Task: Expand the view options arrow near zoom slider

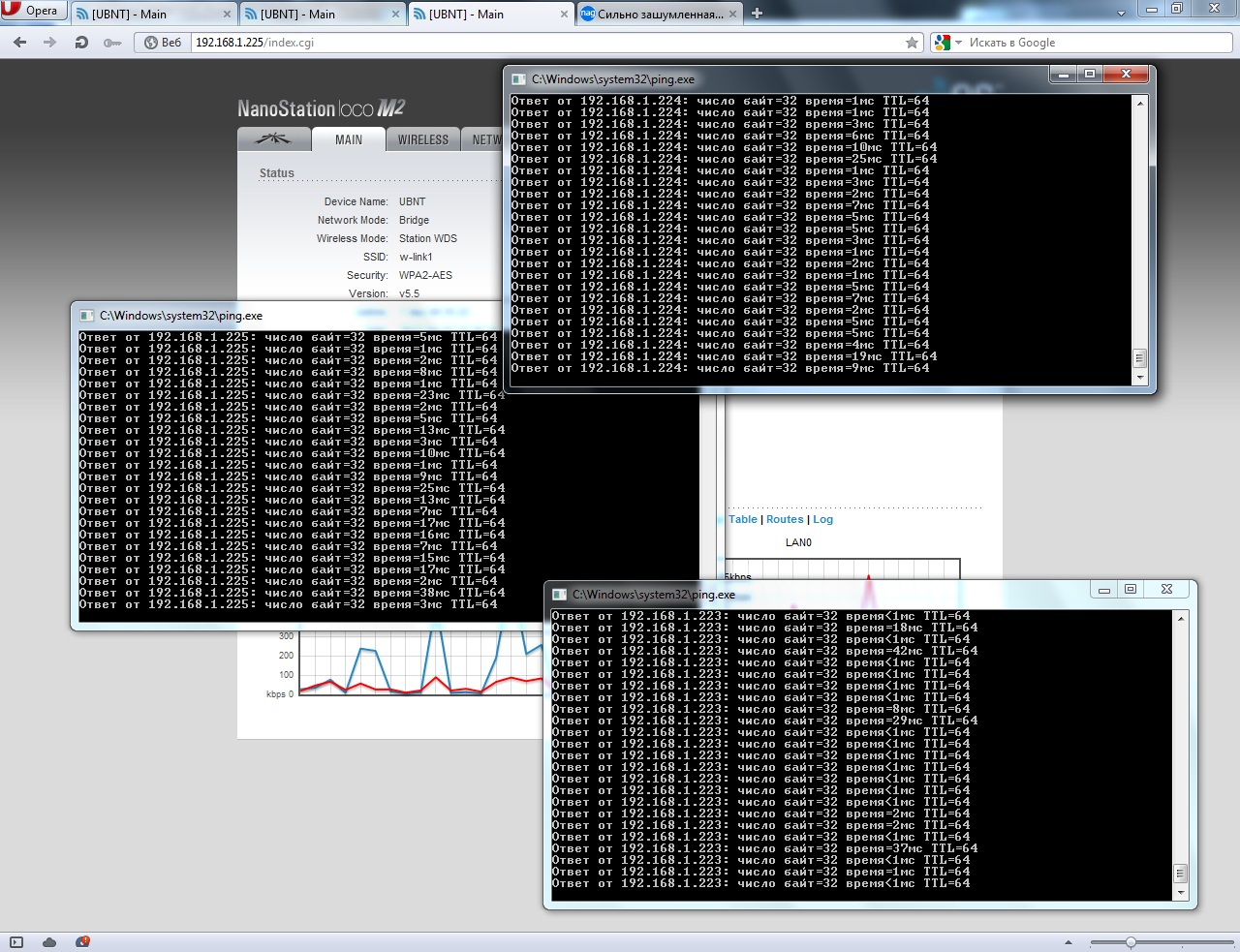Action: [1069, 942]
